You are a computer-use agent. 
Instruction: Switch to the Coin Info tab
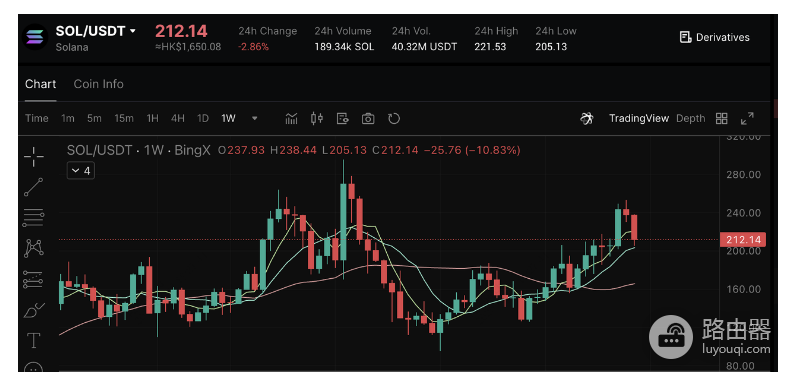tap(99, 84)
